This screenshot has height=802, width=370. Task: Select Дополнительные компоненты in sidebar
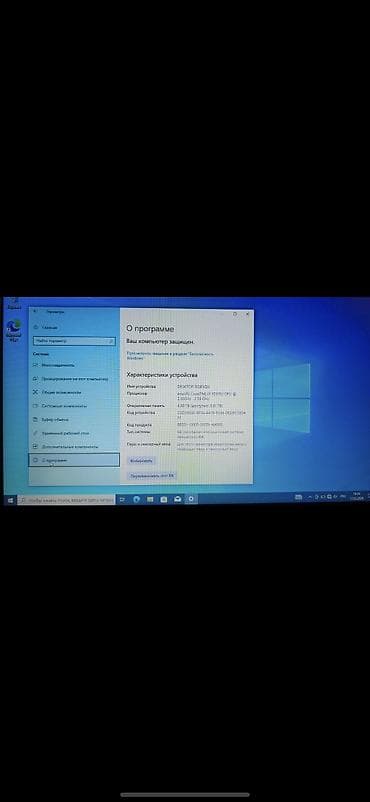[x=74, y=447]
